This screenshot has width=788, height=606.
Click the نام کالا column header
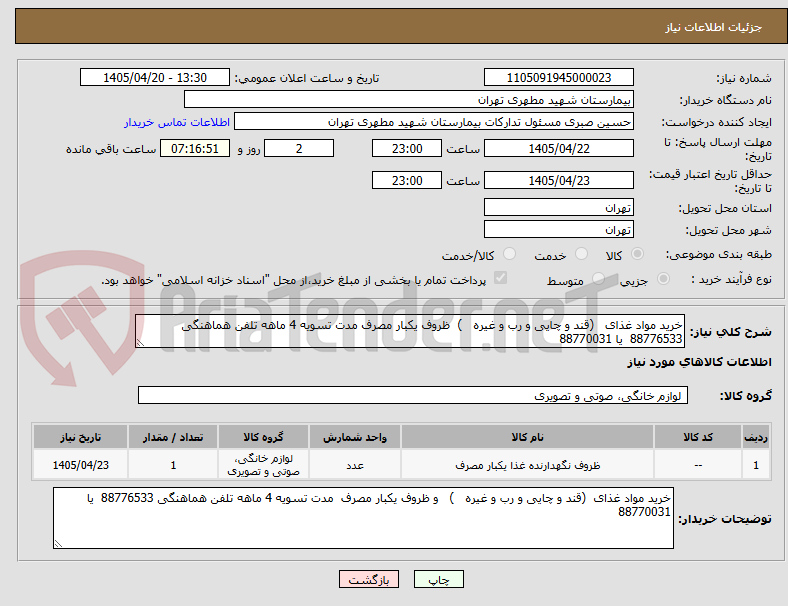[x=527, y=437]
